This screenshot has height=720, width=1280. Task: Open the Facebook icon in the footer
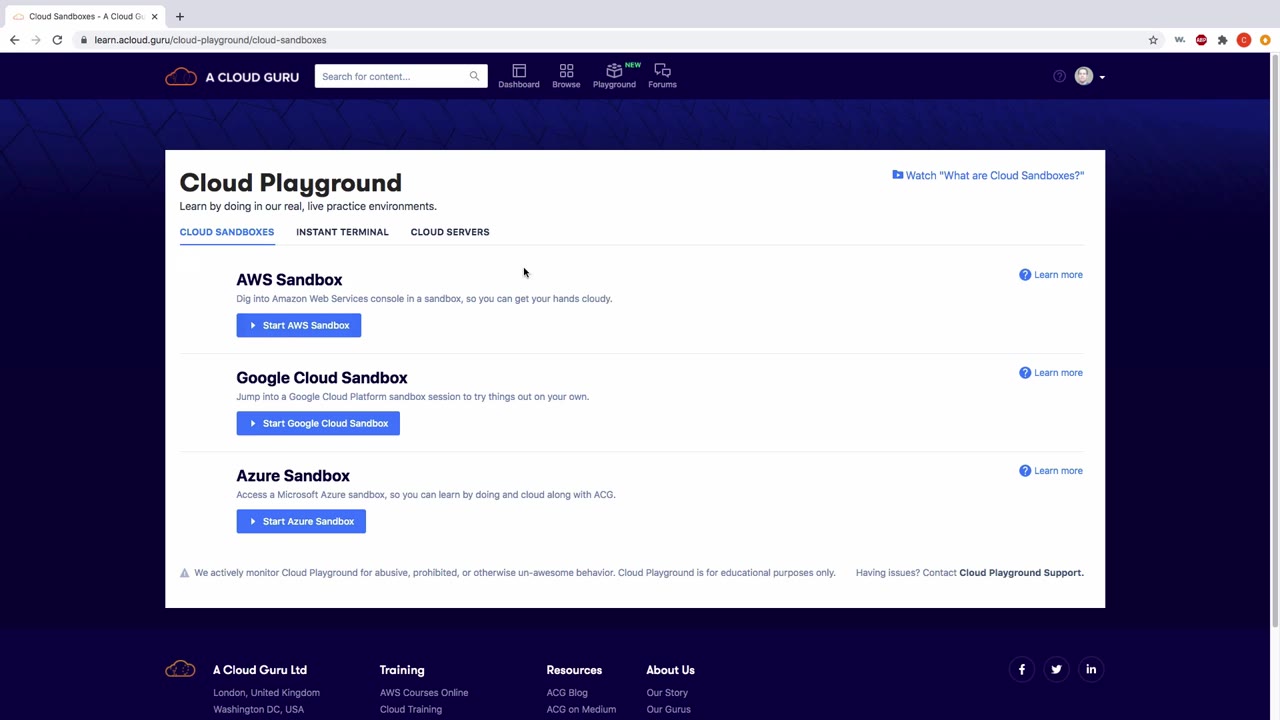click(x=1022, y=670)
